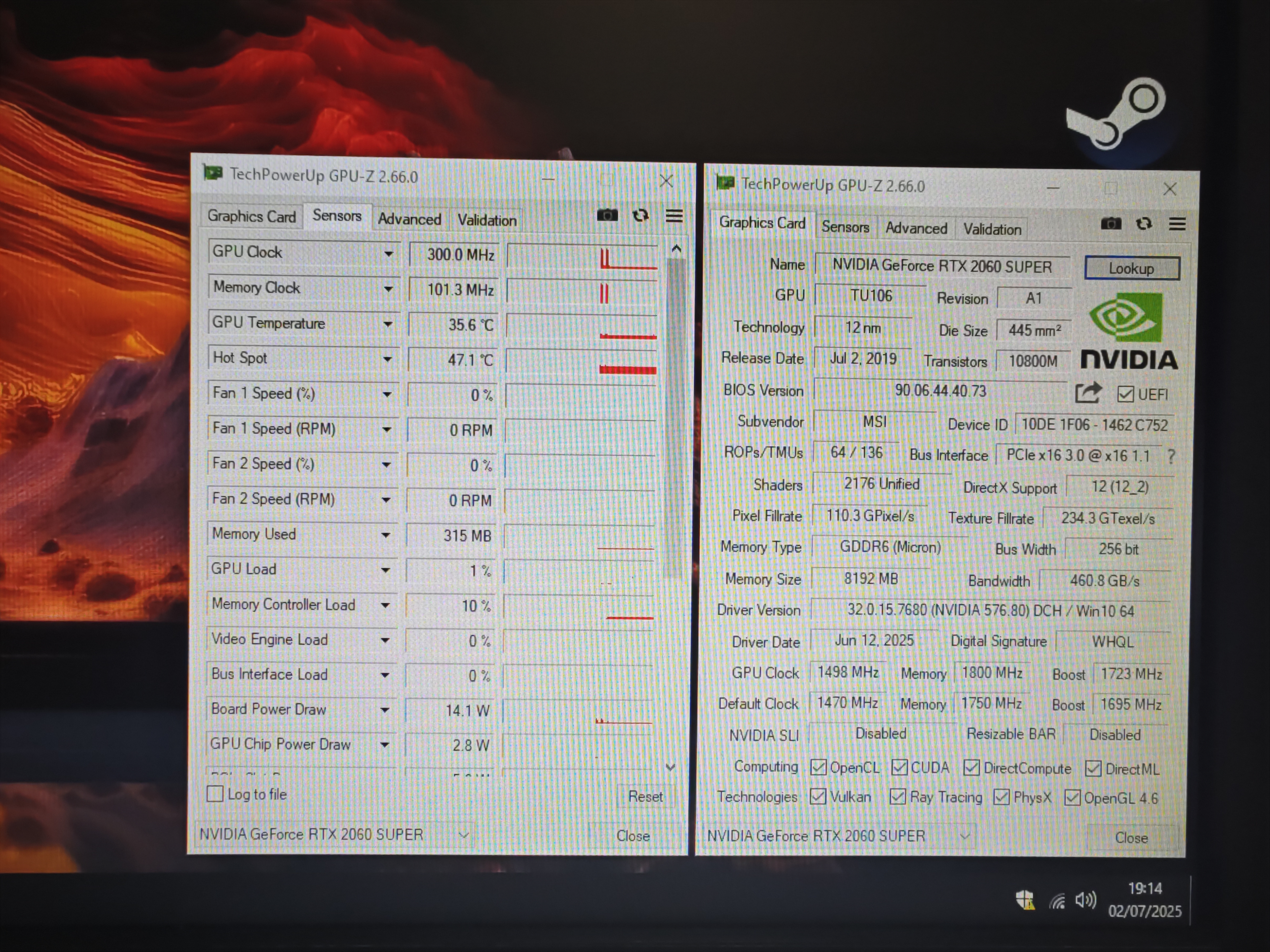
Task: Click Bus Interface question mark
Action: [x=1171, y=456]
